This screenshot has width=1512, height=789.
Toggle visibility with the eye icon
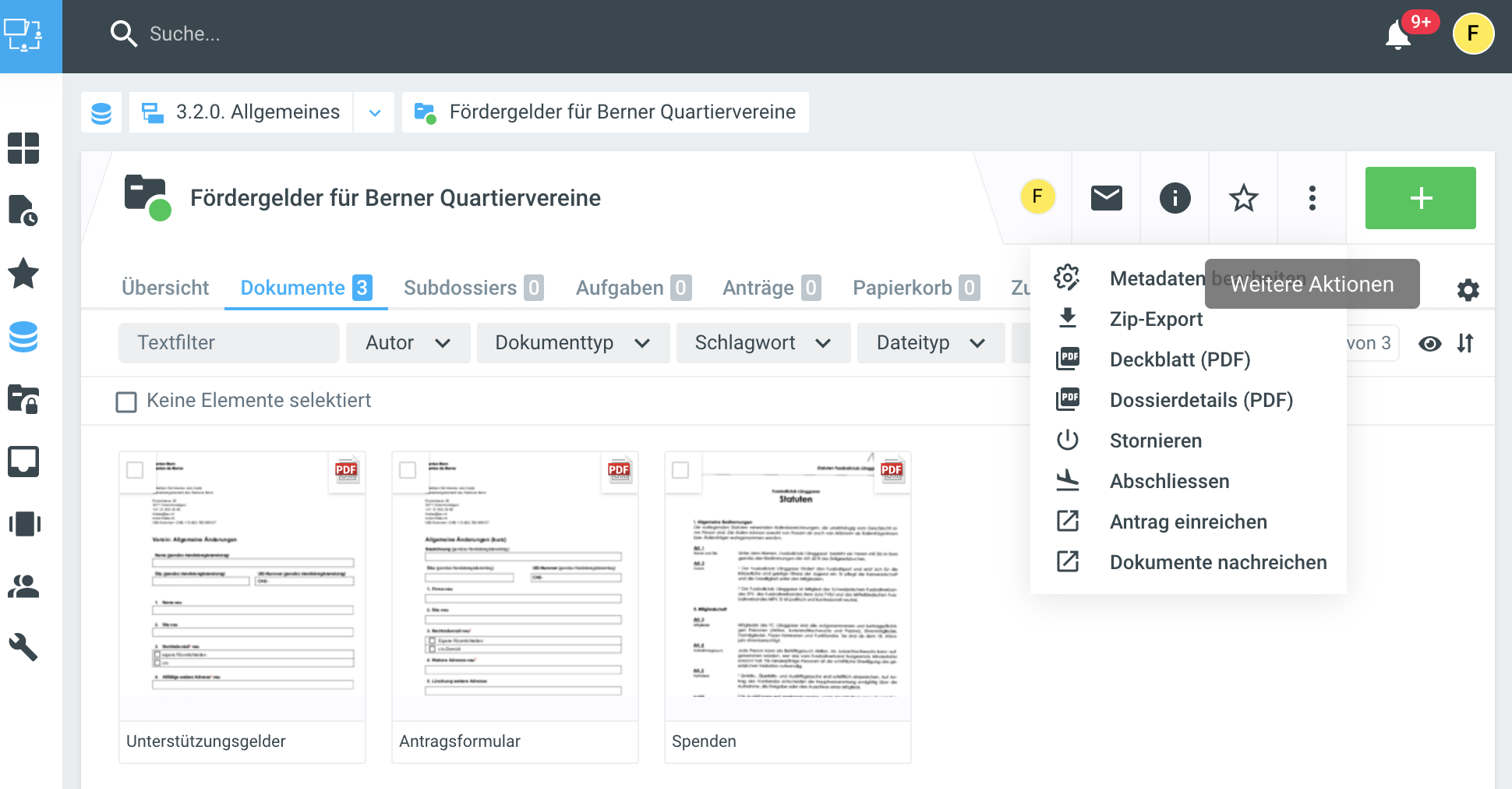pyautogui.click(x=1429, y=343)
